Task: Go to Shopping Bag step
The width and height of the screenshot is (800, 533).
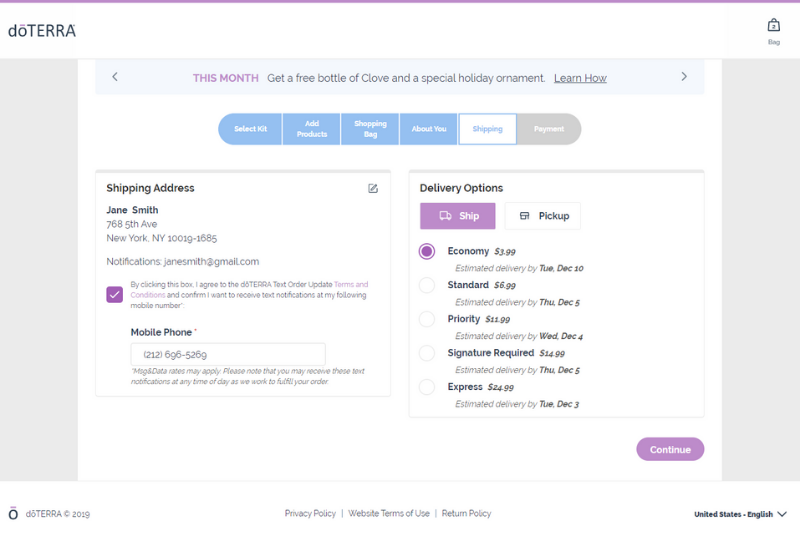Action: pos(370,129)
